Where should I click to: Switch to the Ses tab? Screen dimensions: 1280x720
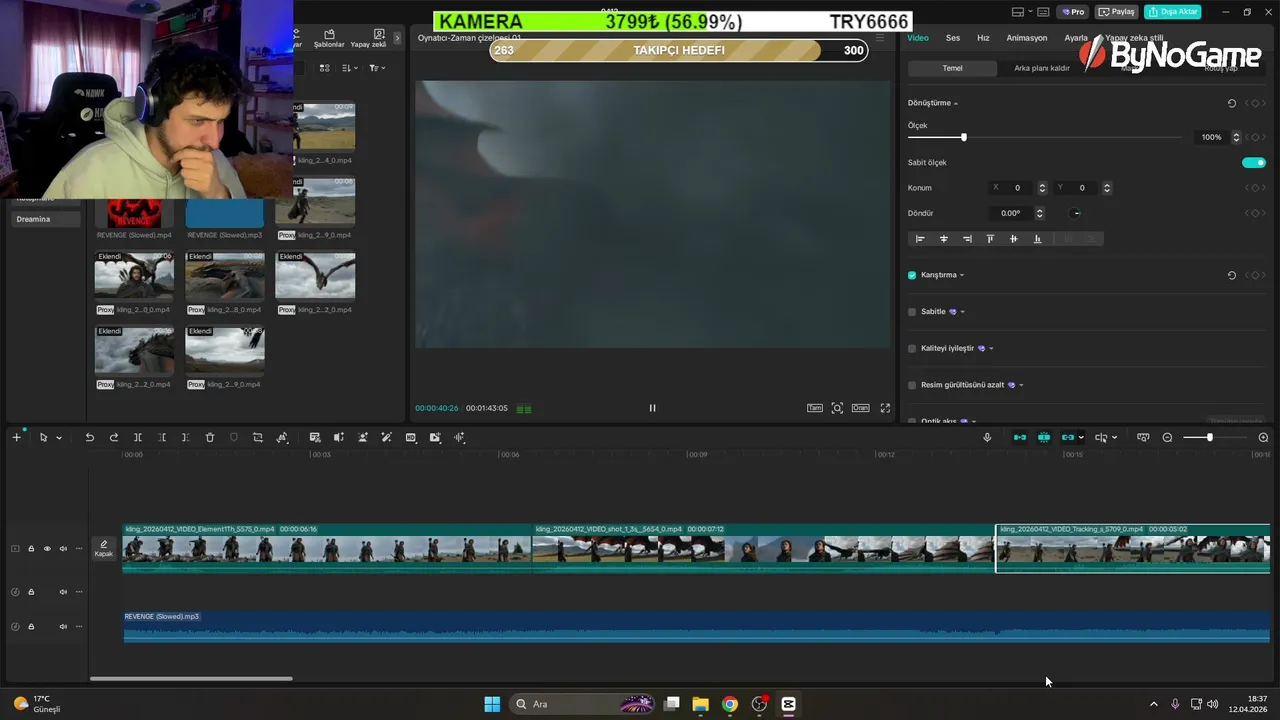953,38
